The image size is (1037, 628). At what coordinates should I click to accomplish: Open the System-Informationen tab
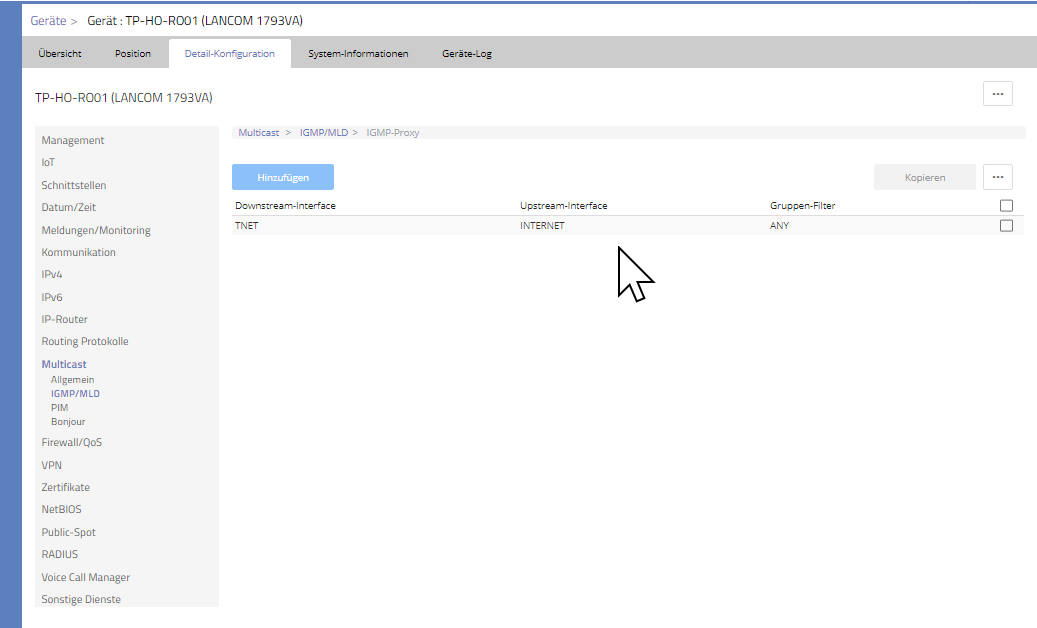358,54
